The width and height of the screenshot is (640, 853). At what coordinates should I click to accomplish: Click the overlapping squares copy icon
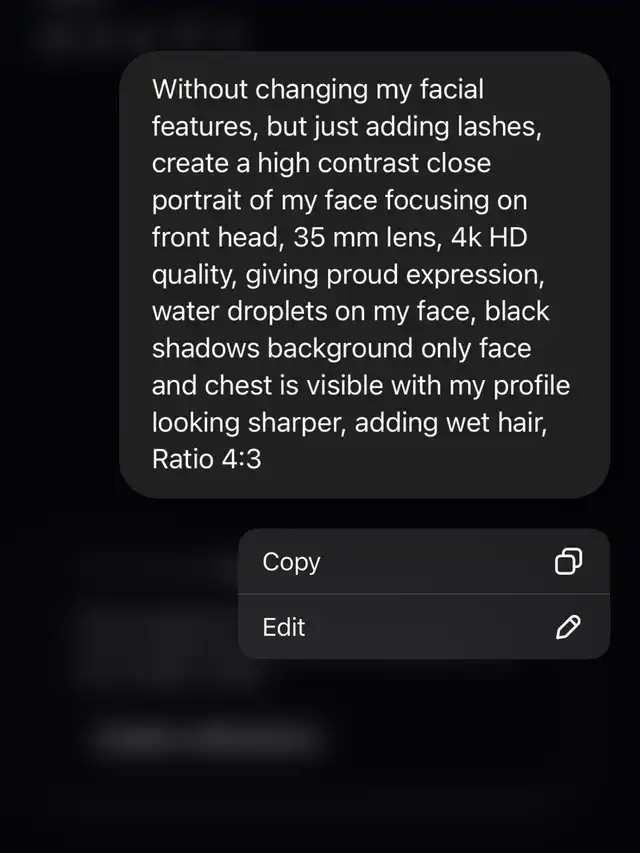pyautogui.click(x=568, y=561)
